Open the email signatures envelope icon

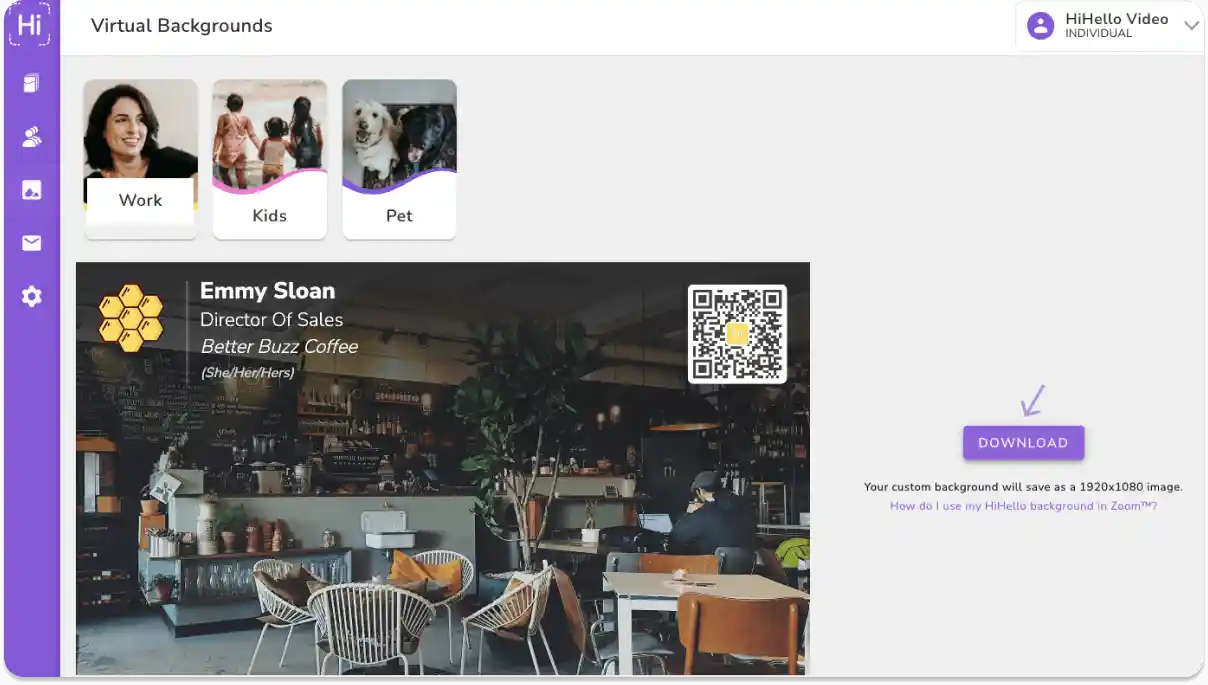click(x=30, y=242)
